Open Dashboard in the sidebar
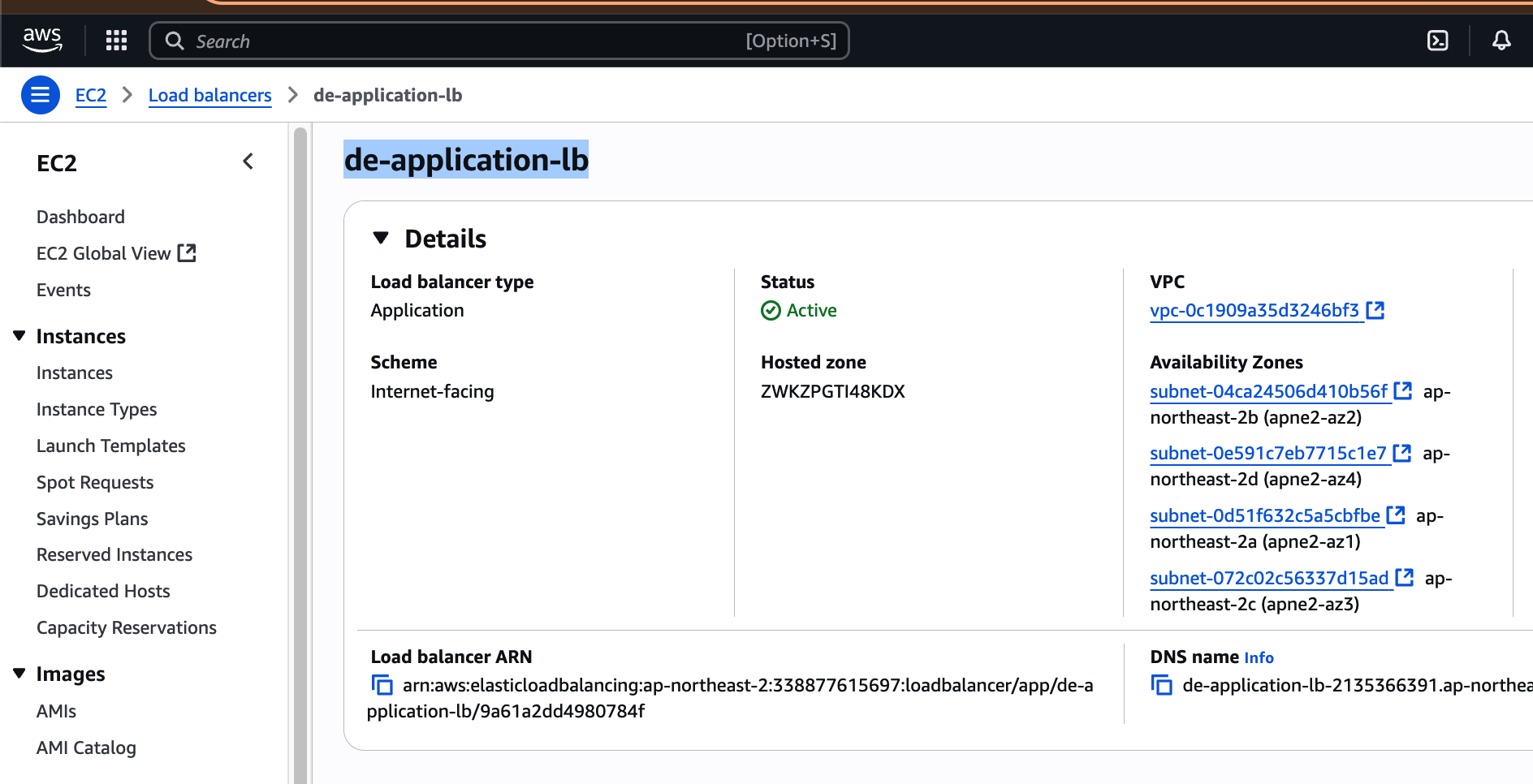This screenshot has height=784, width=1533. [80, 217]
